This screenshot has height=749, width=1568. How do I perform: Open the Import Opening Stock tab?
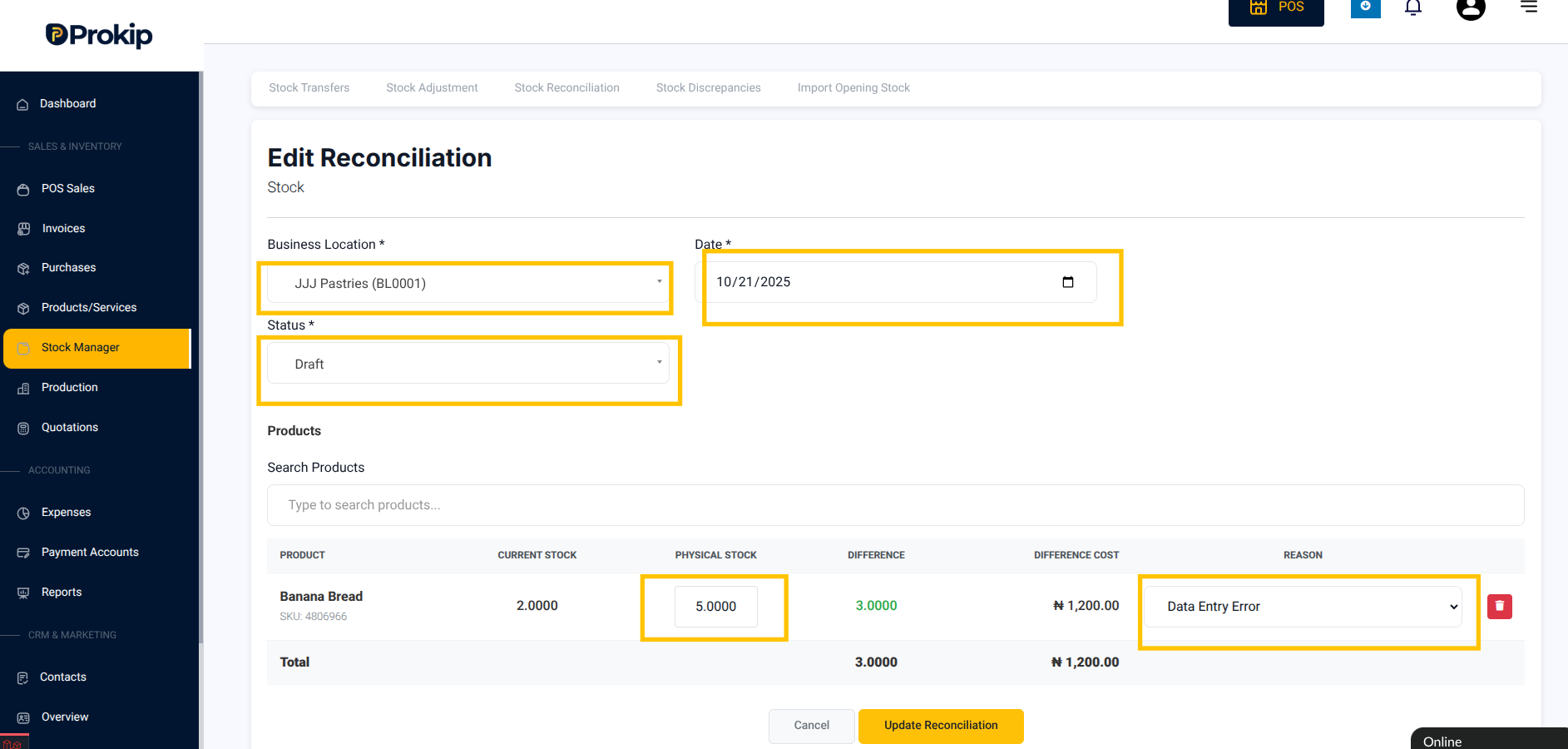click(853, 88)
